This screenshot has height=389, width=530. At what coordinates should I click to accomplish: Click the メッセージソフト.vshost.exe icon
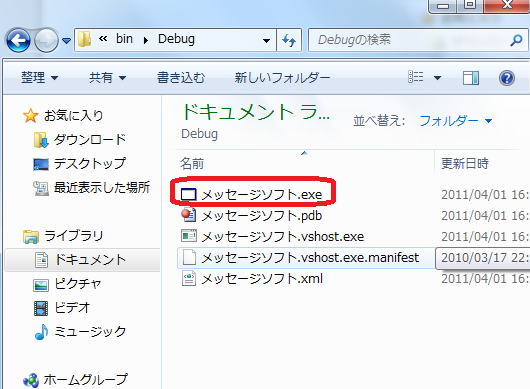click(x=188, y=236)
